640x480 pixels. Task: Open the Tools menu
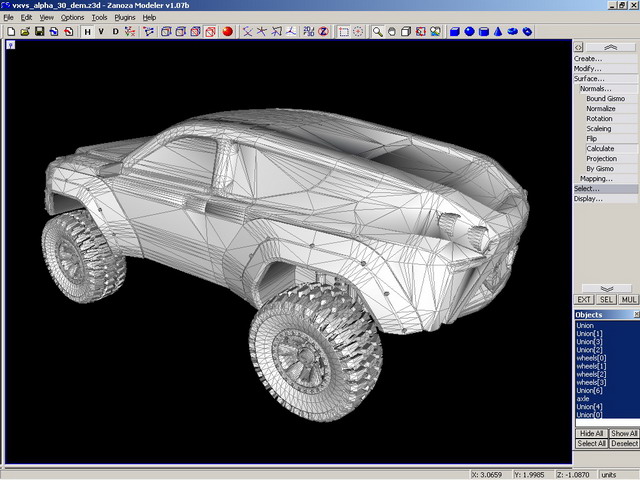pyautogui.click(x=99, y=17)
